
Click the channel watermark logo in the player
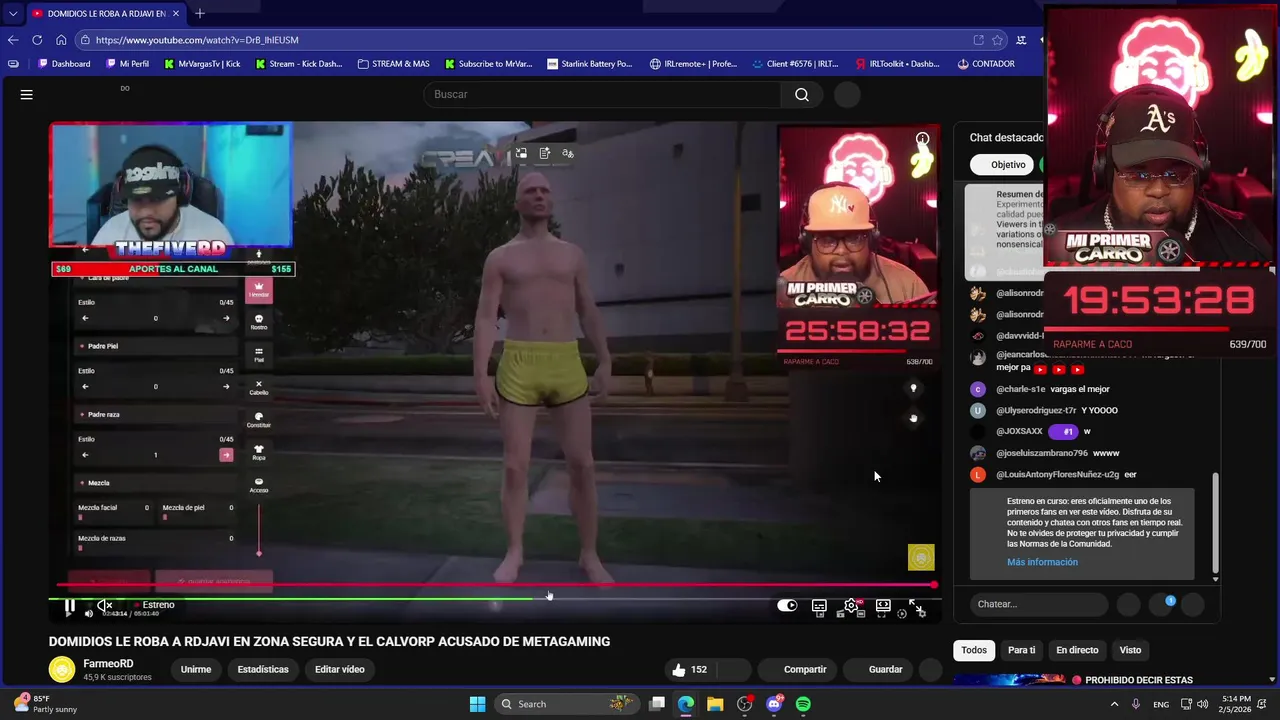coord(921,557)
